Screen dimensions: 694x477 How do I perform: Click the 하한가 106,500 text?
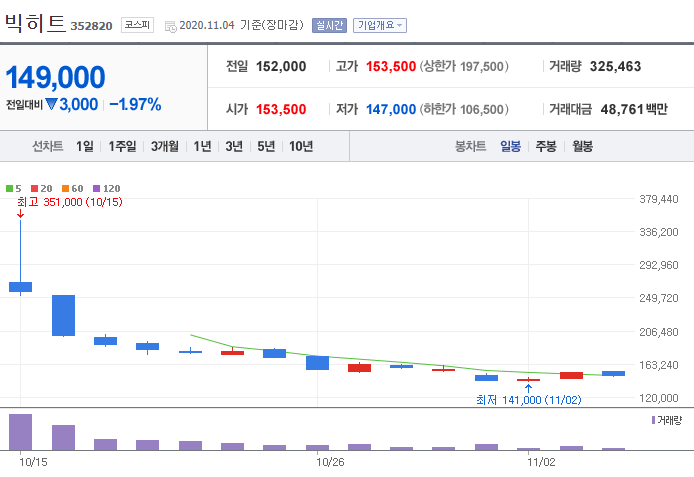464,109
